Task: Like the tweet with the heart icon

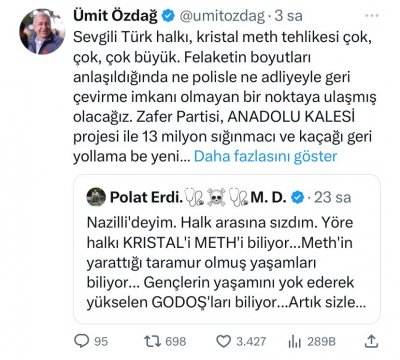Action: [x=224, y=341]
